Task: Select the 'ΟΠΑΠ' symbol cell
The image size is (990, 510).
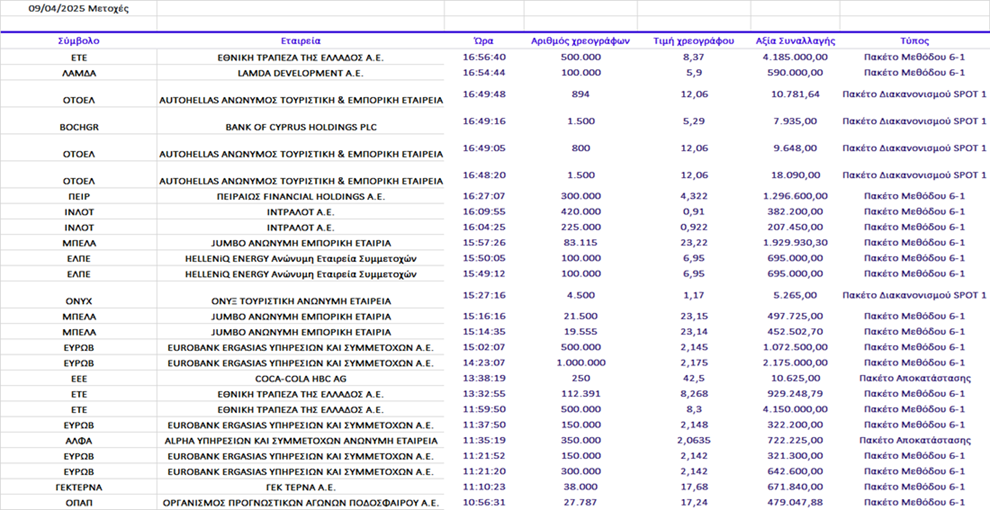Action: pyautogui.click(x=78, y=502)
